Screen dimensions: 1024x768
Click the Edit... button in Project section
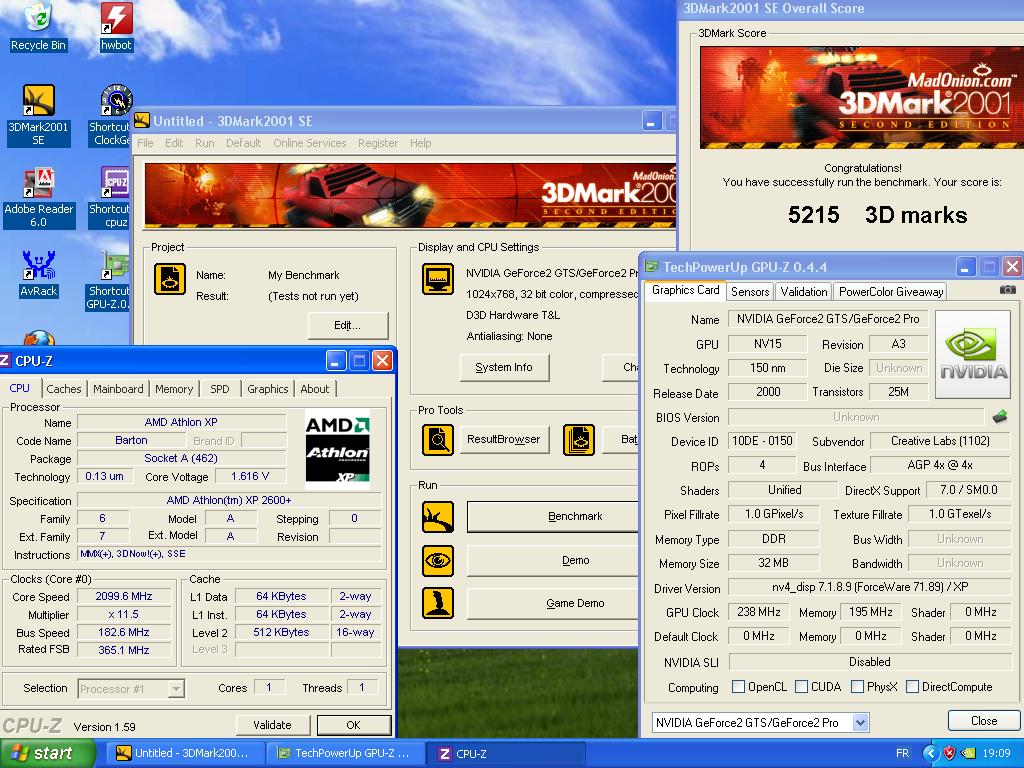point(347,325)
